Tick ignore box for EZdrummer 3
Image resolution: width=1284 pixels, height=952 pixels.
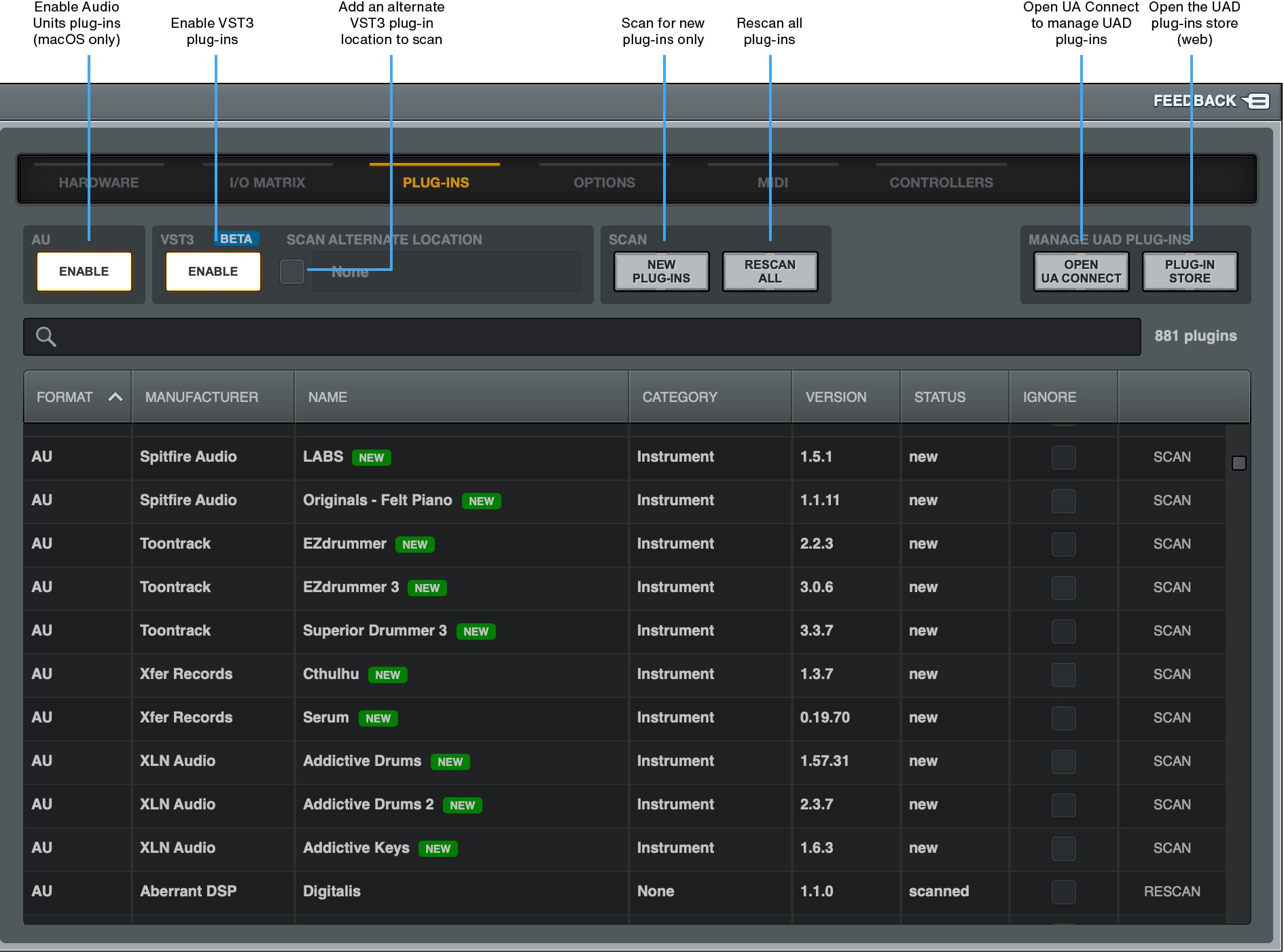[1063, 587]
